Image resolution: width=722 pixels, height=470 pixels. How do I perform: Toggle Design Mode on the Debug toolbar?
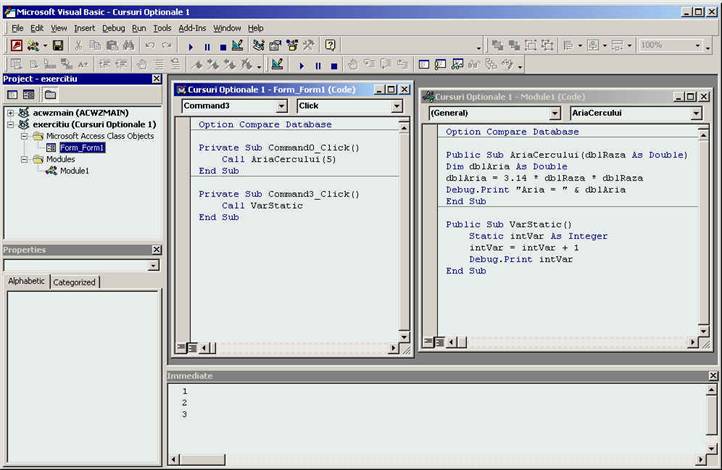click(x=277, y=64)
